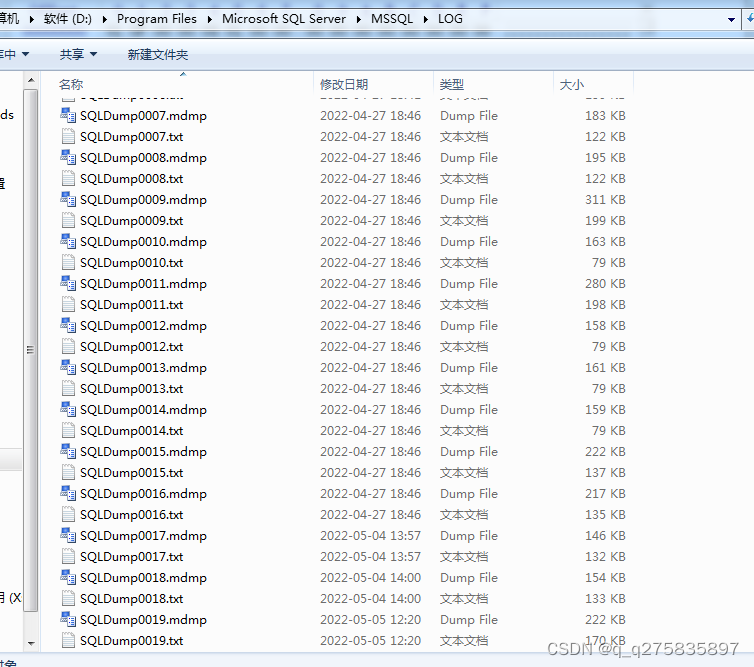Click the SQLDump0016.txt file icon
The height and width of the screenshot is (667, 754).
[x=68, y=515]
